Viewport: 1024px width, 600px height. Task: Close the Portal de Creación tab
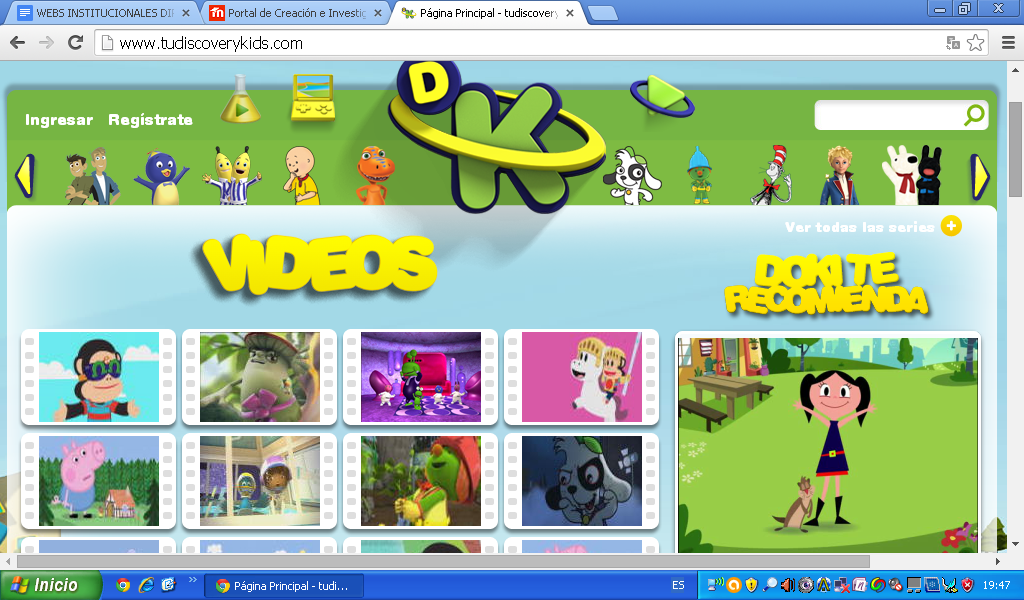tap(377, 12)
